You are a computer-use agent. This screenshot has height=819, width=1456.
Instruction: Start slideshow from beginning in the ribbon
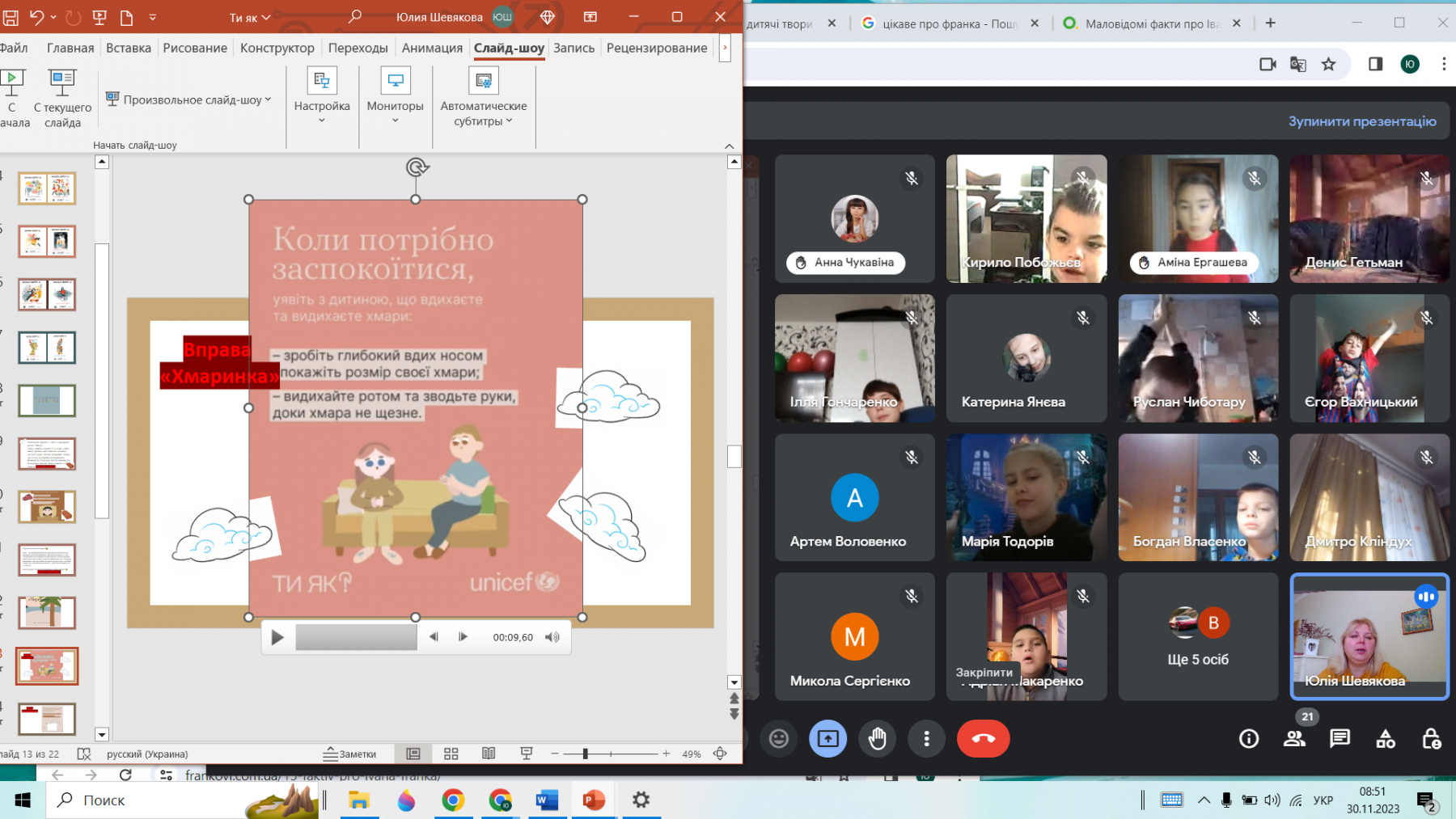pos(13,99)
